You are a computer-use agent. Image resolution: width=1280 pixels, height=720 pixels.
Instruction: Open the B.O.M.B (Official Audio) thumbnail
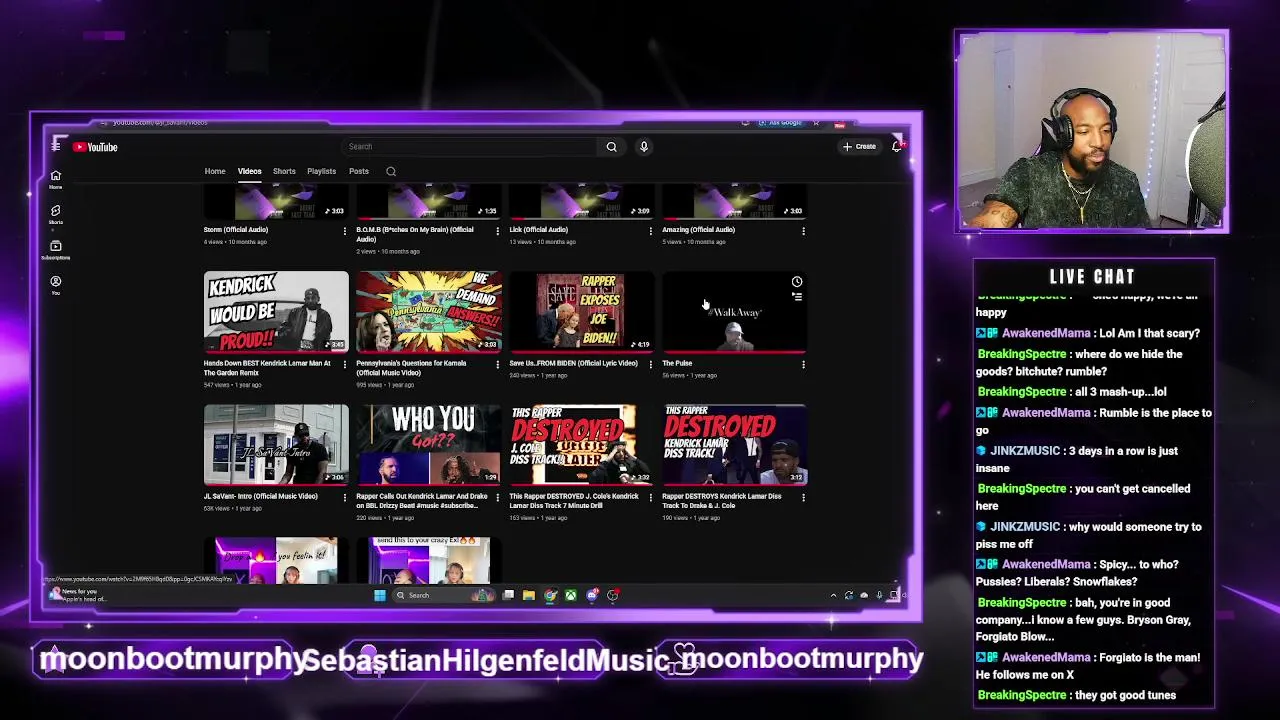coord(429,202)
